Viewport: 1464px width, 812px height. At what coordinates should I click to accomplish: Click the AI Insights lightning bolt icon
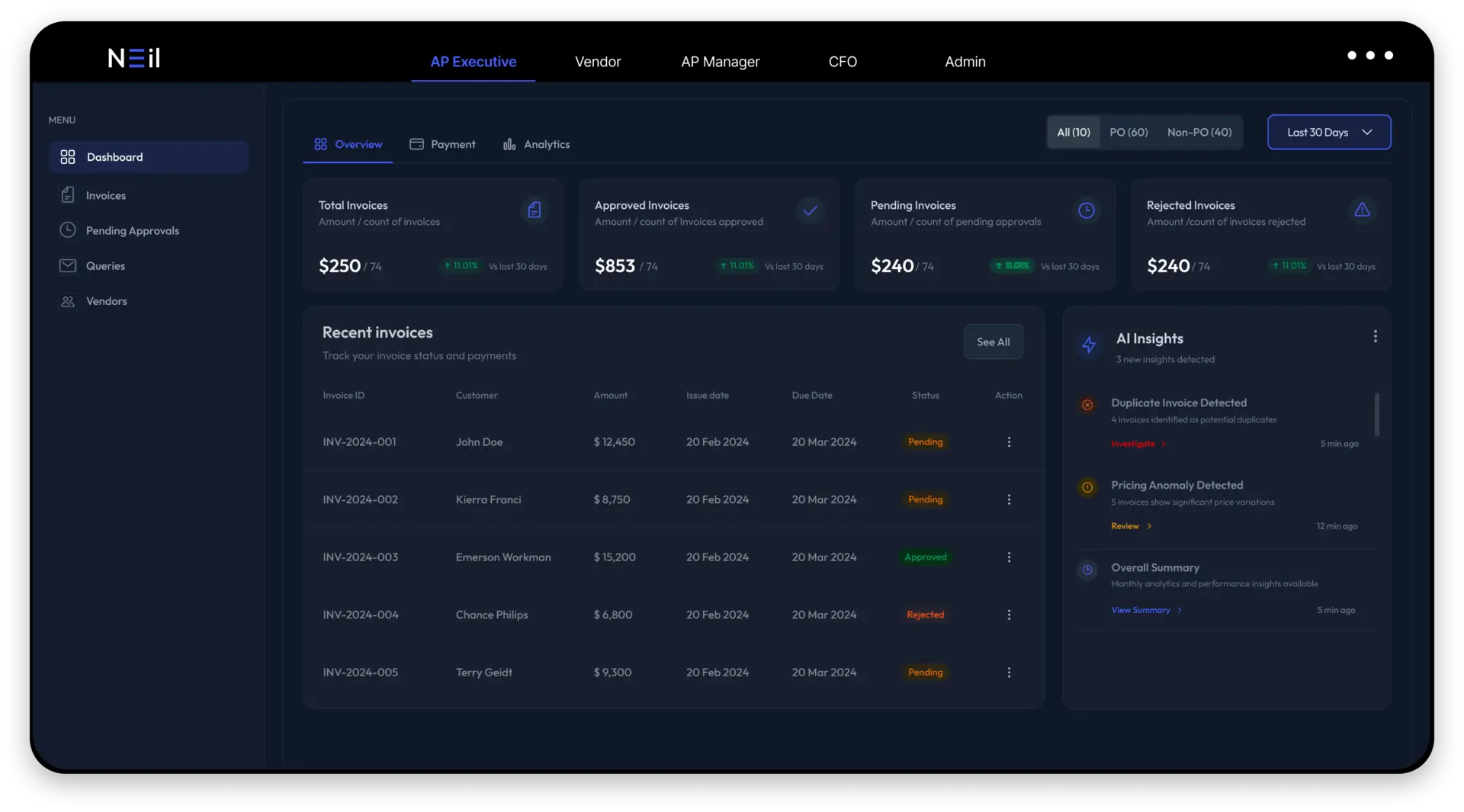point(1089,345)
